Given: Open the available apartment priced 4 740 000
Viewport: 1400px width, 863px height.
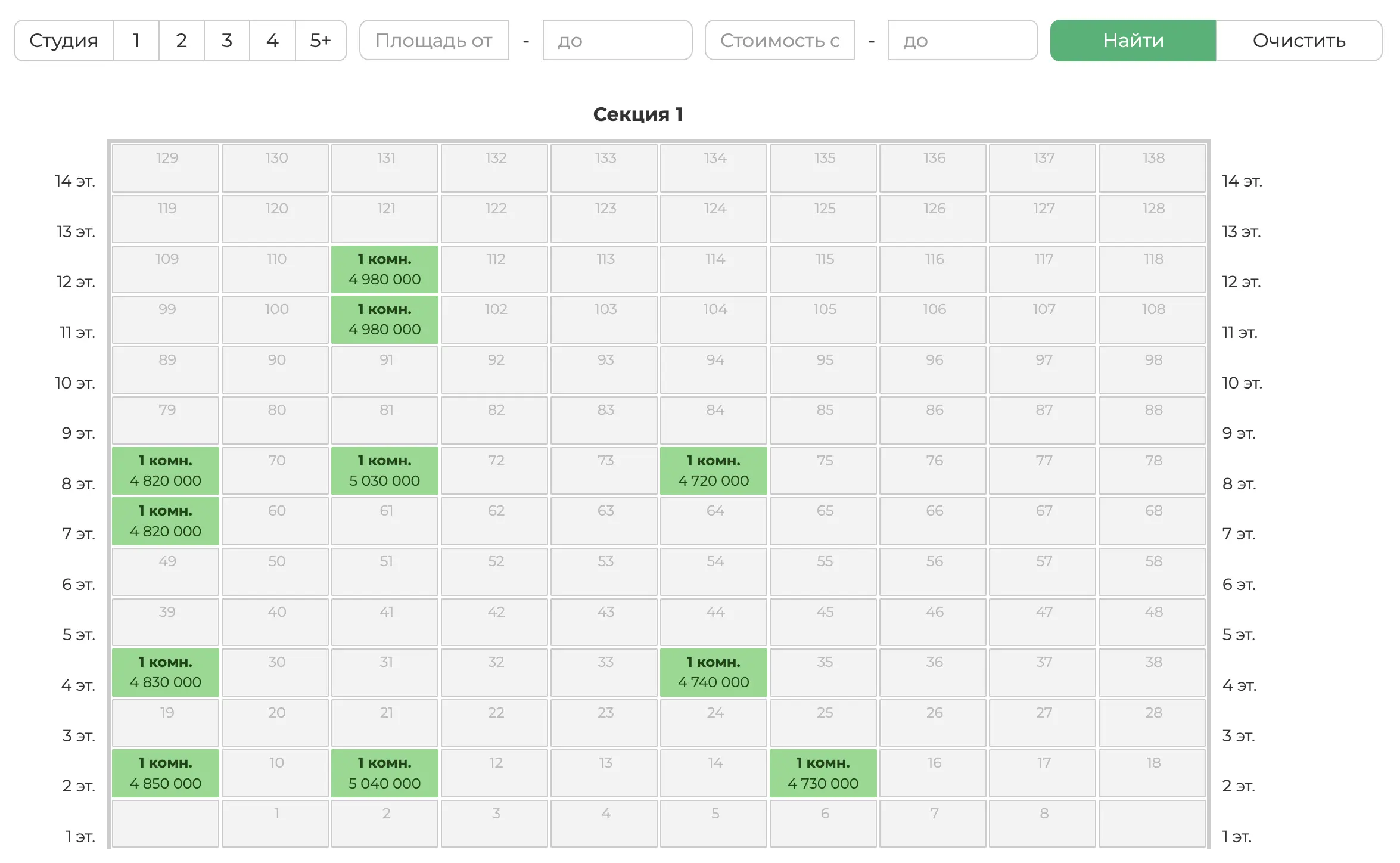Looking at the screenshot, I should (x=713, y=672).
